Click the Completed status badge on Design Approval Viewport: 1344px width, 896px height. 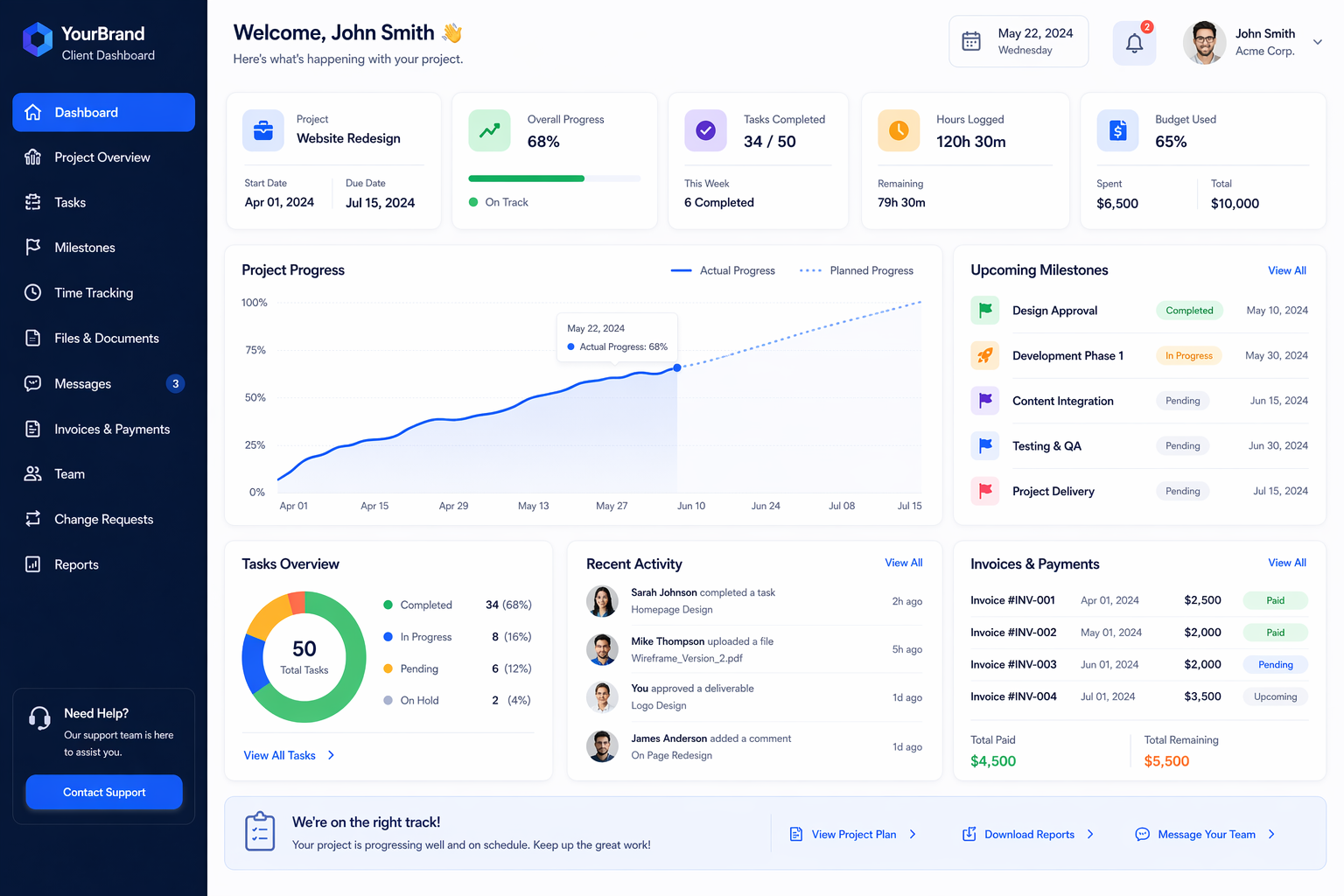(1189, 310)
